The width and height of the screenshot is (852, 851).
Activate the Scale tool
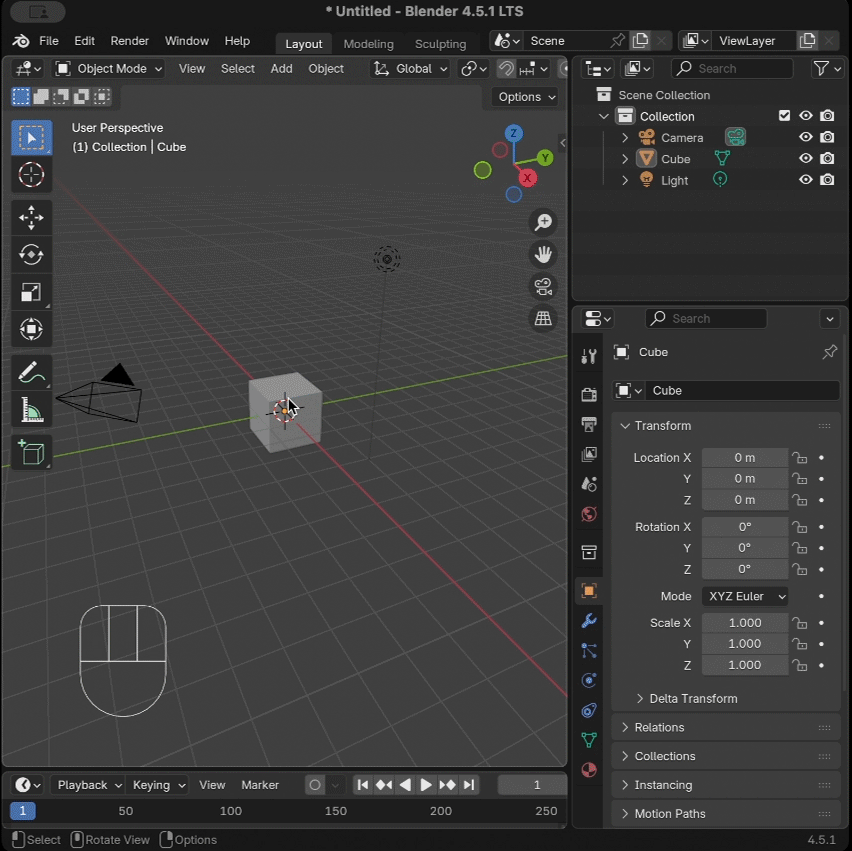[31, 292]
